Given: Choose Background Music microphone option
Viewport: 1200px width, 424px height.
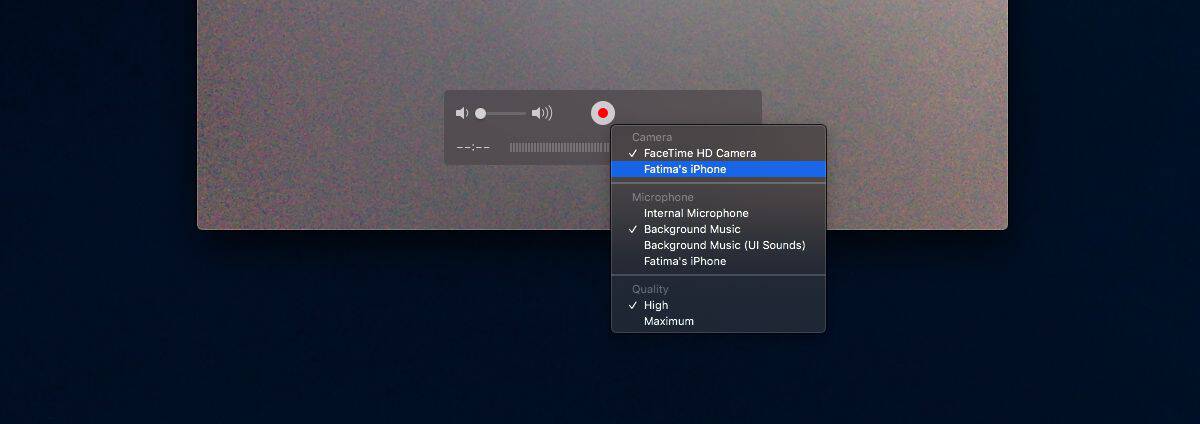Looking at the screenshot, I should tap(719, 229).
